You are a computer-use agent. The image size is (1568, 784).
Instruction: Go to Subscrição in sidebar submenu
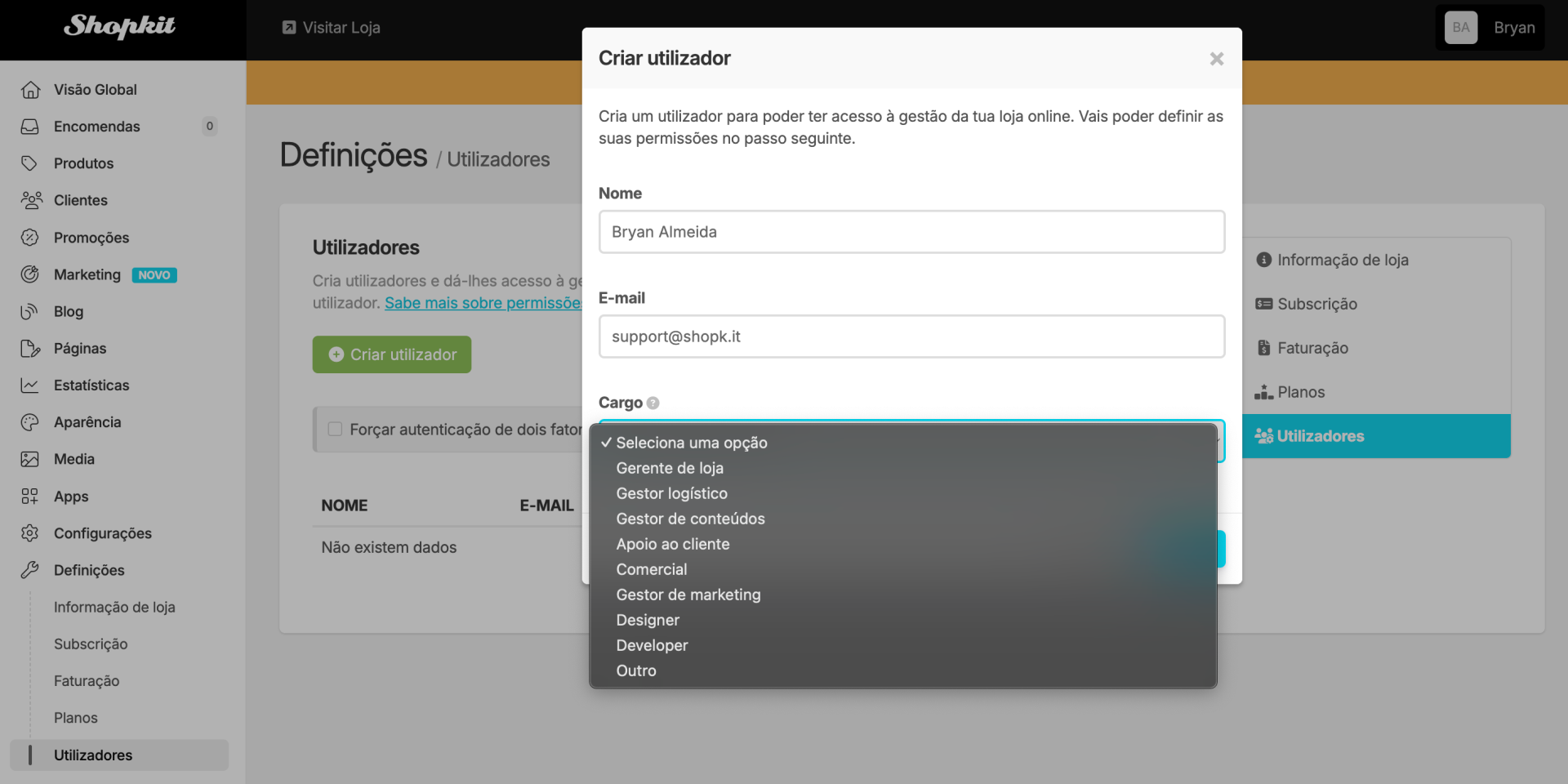tap(91, 644)
